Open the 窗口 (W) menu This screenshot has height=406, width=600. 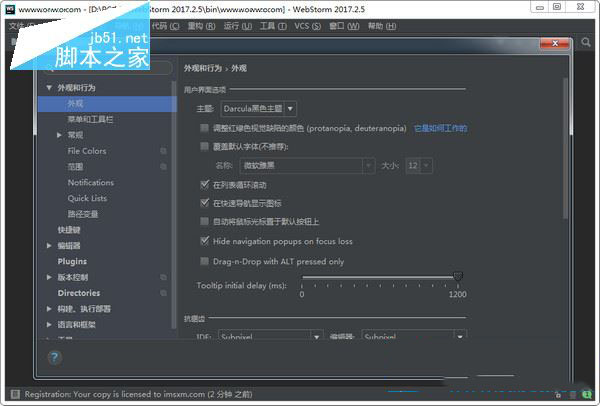pos(344,26)
